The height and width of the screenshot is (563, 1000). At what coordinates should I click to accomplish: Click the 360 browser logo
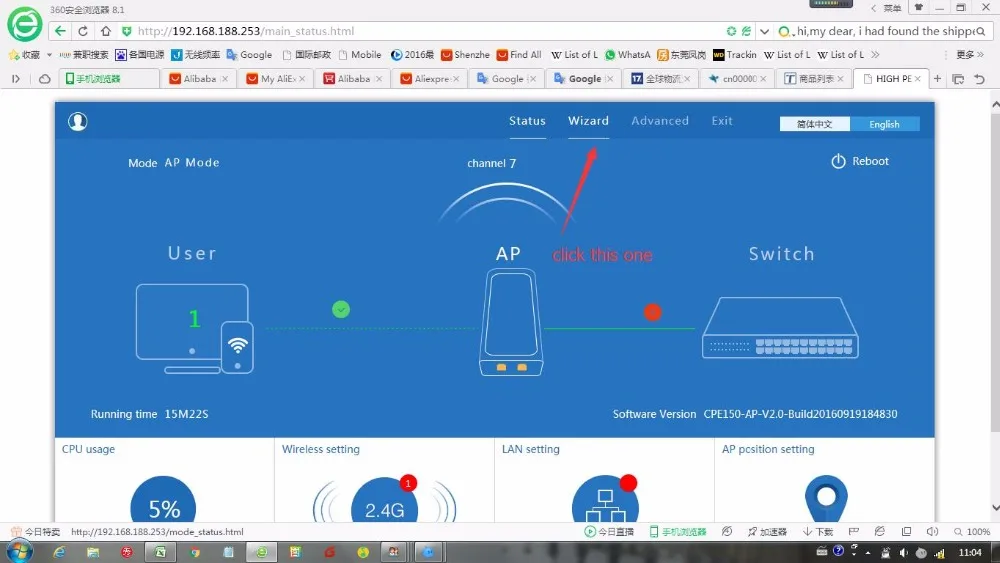24,24
